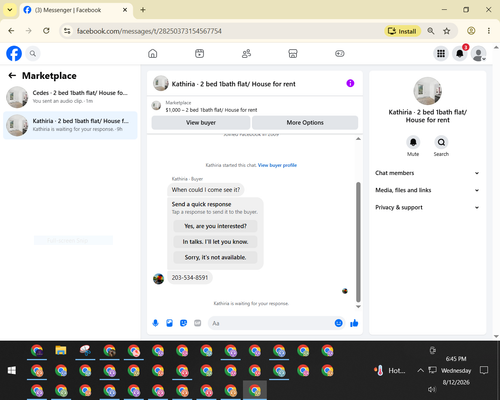Bookmark this page with the star icon

[x=447, y=31]
